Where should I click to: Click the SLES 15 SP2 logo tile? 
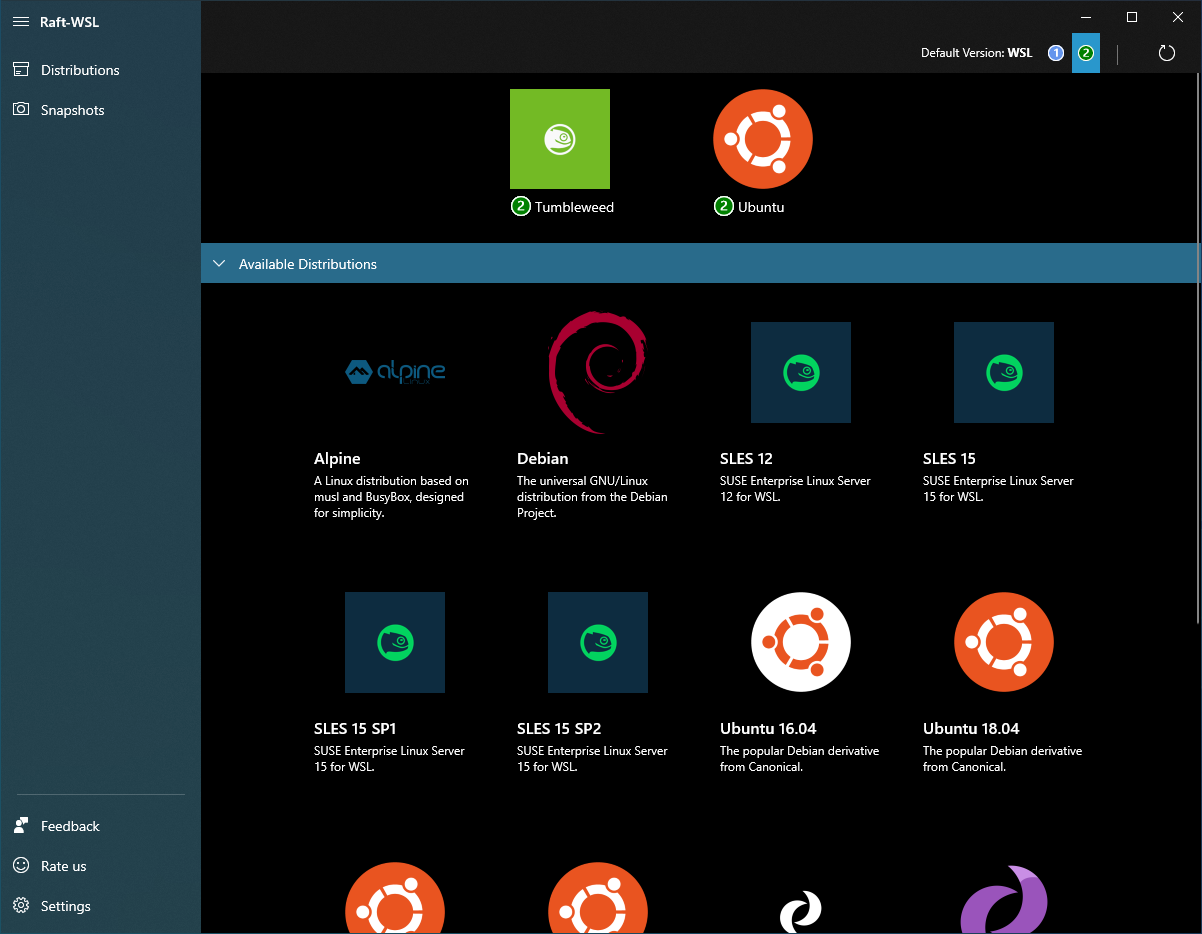tap(598, 642)
